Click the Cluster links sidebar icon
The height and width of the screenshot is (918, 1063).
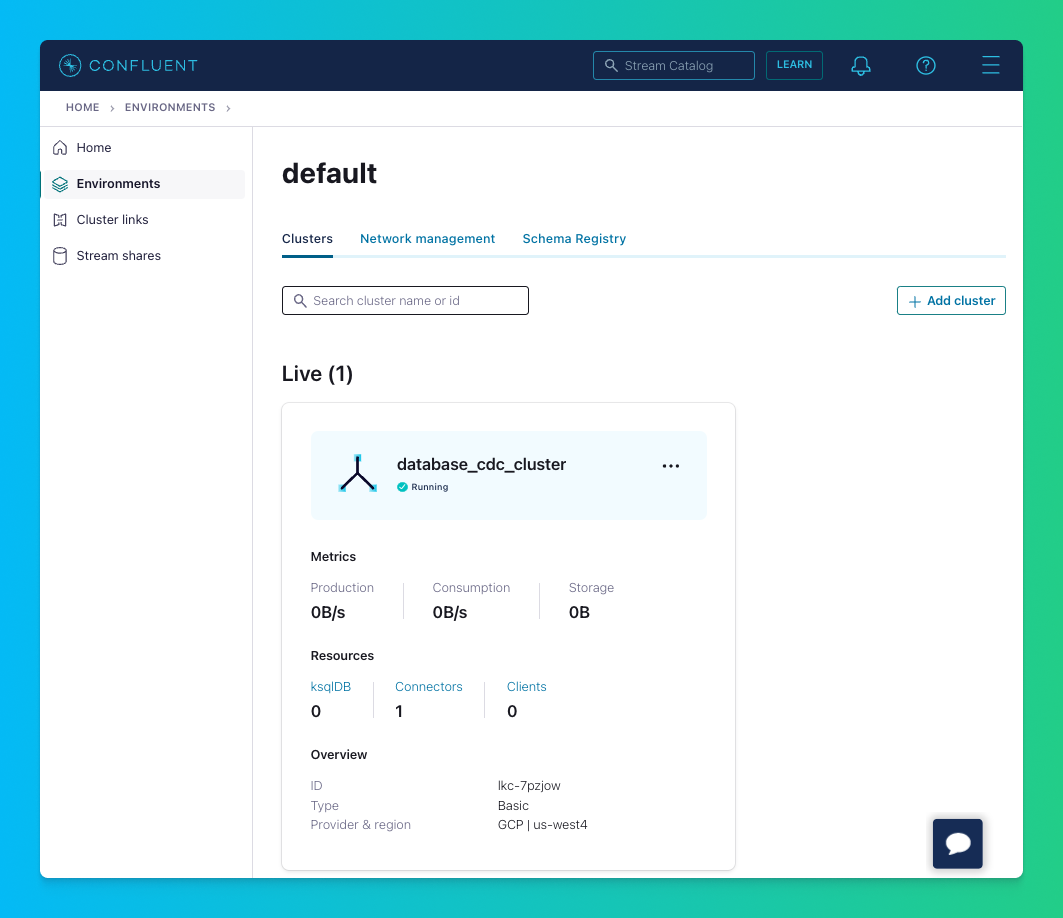tap(60, 220)
